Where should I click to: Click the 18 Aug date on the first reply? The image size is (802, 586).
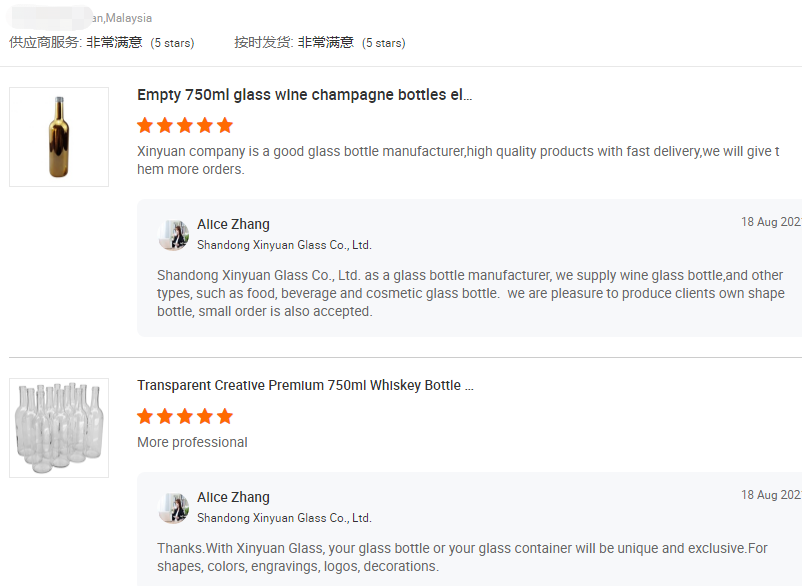[770, 222]
